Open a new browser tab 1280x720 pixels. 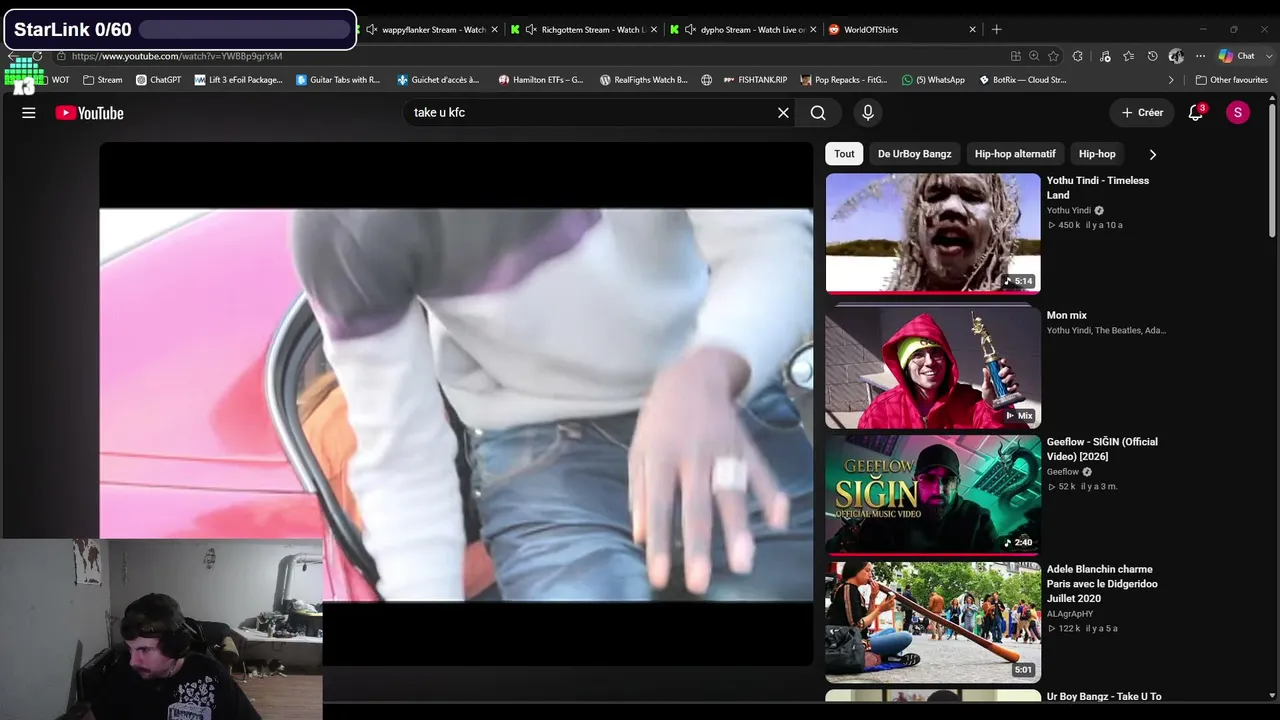[x=996, y=30]
